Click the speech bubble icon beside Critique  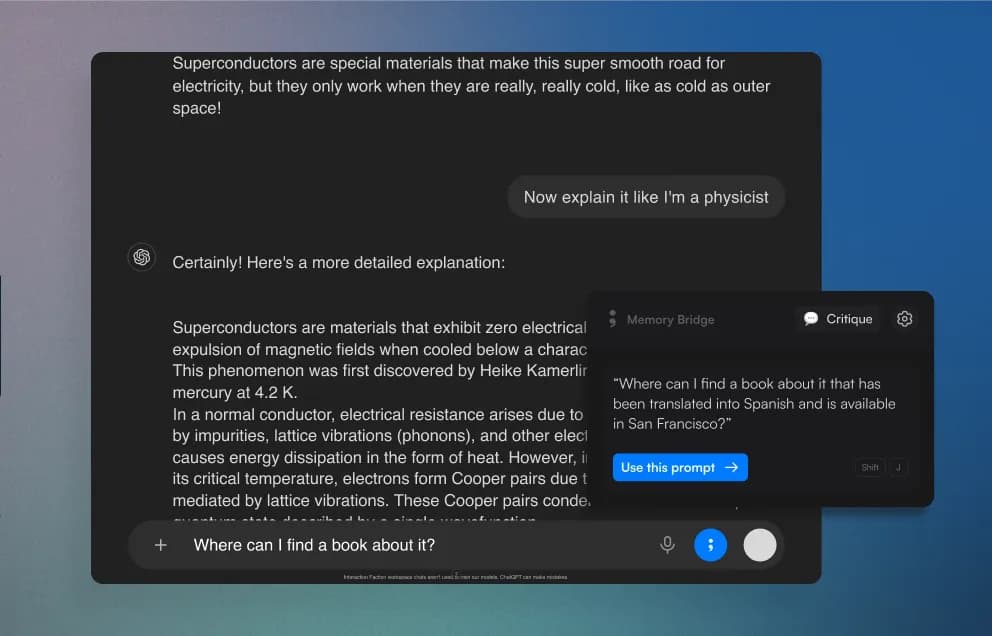(811, 319)
